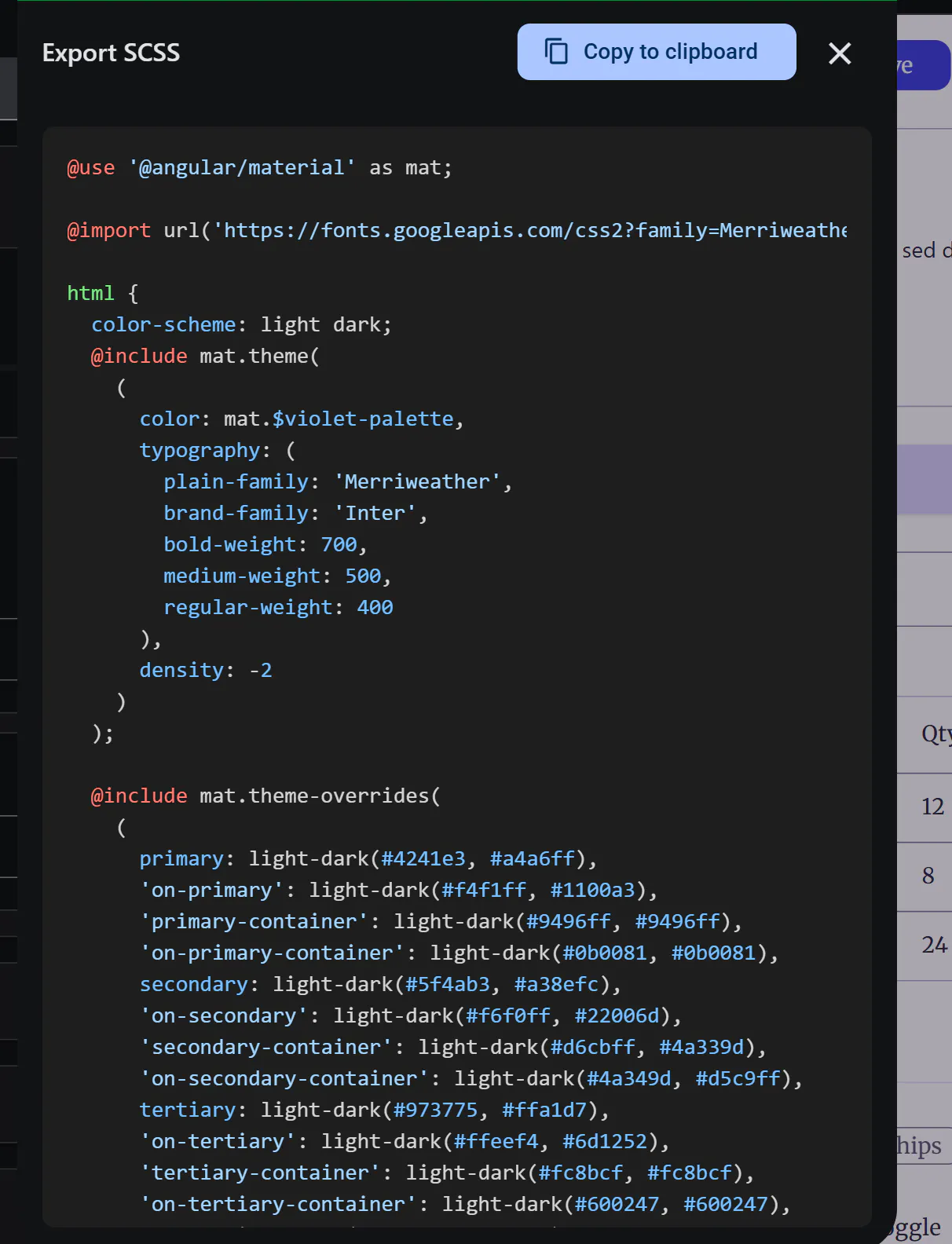952x1244 pixels.
Task: Click the 'on-tertiary' light-dark(#ffeef4) line
Action: point(405,1141)
